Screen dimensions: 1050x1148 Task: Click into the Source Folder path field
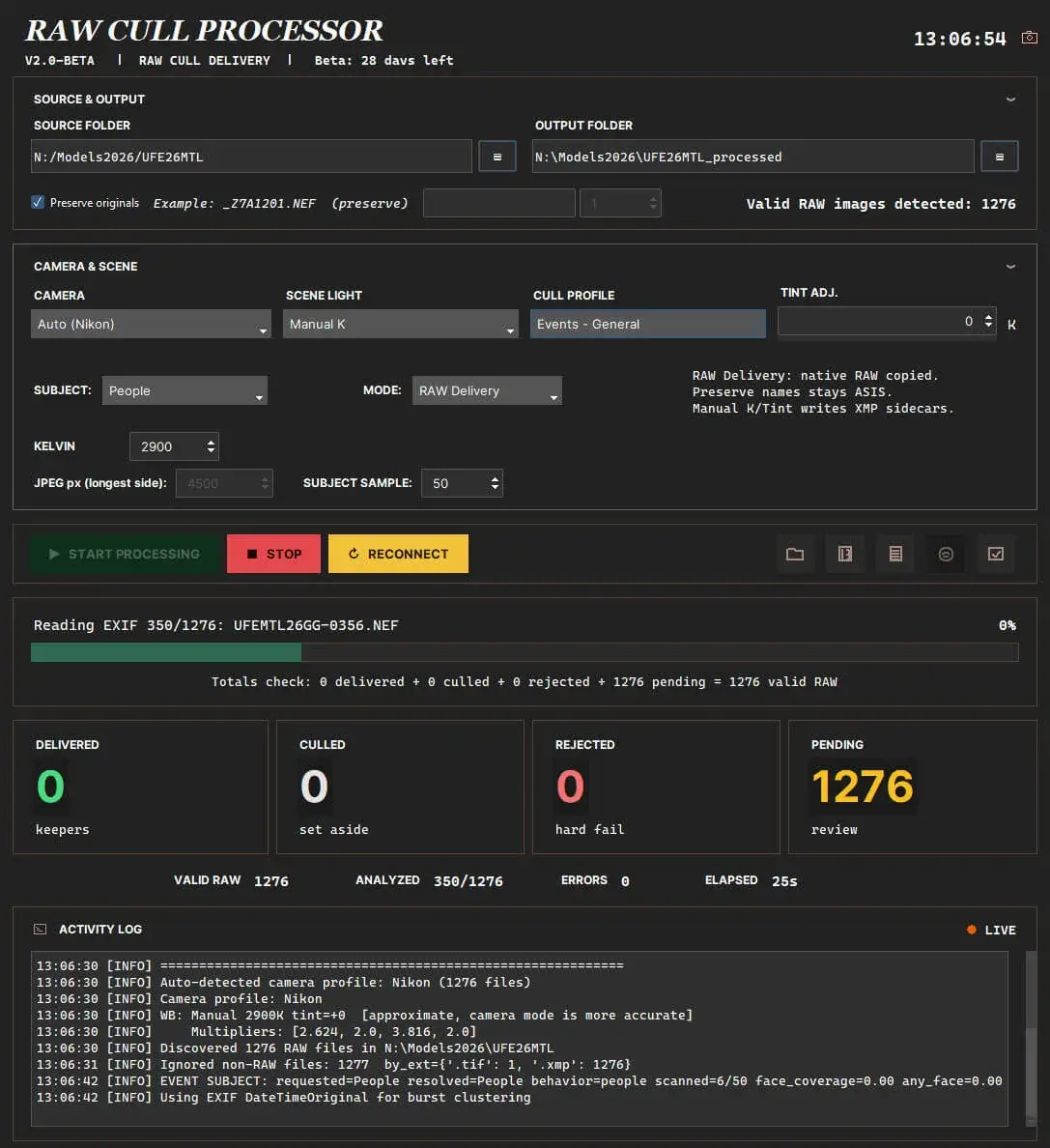(251, 157)
